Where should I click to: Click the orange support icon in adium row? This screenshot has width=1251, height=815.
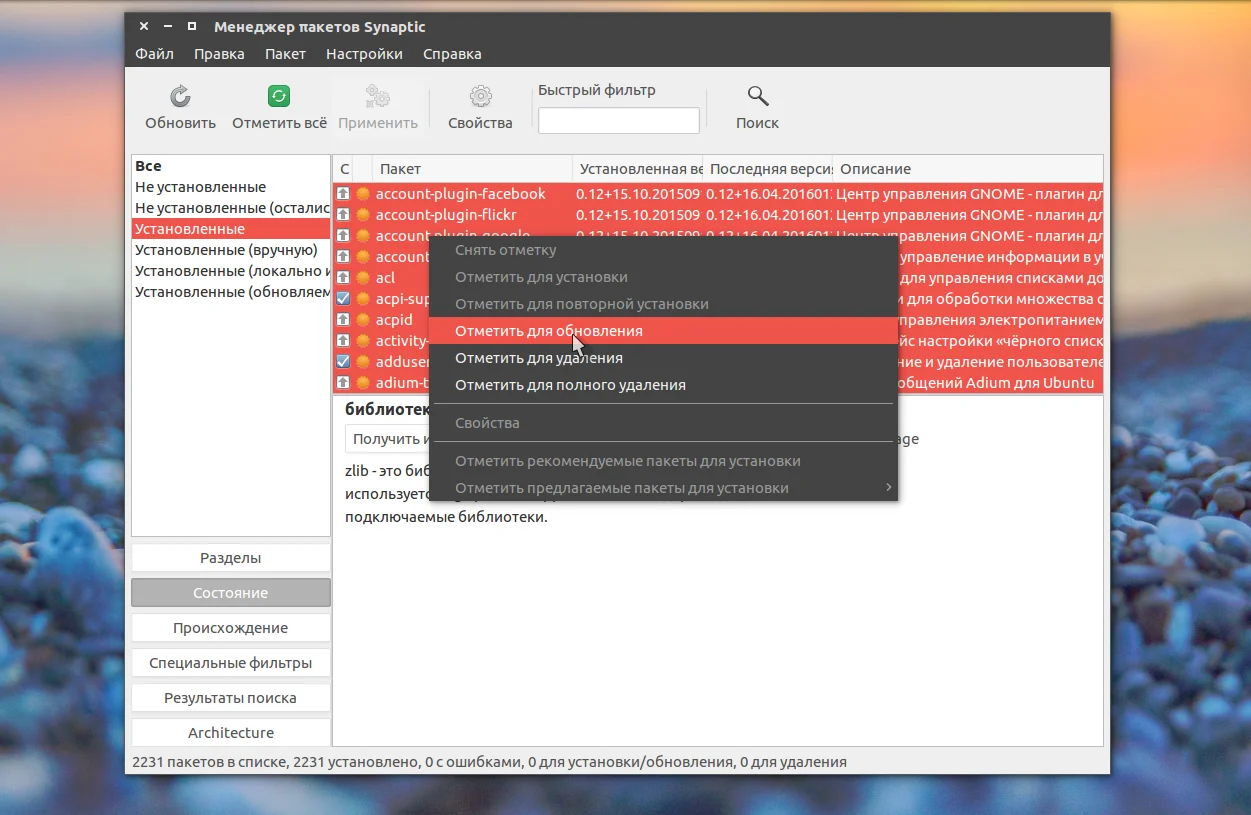[364, 382]
